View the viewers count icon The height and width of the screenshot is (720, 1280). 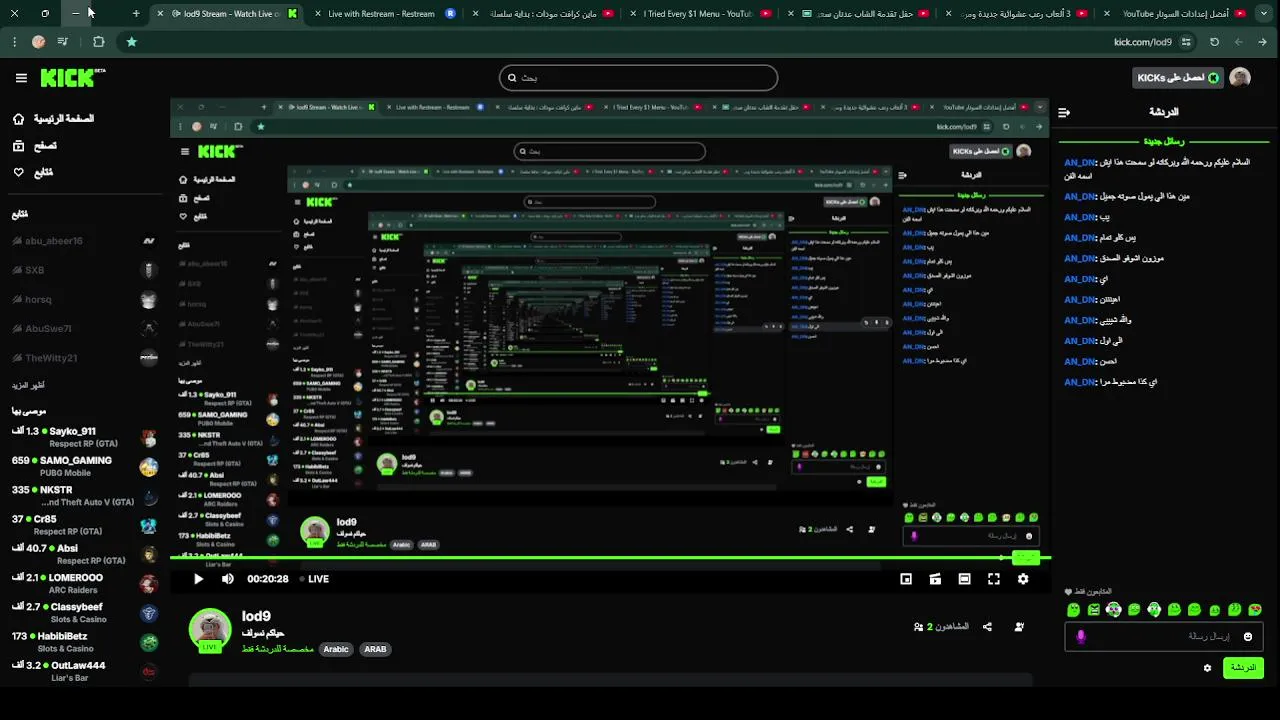coord(918,627)
